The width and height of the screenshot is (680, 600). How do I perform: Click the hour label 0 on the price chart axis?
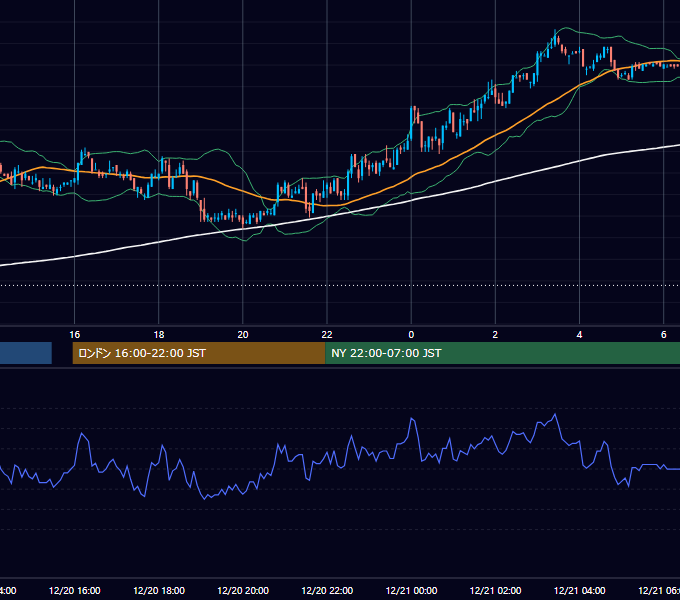tap(411, 334)
